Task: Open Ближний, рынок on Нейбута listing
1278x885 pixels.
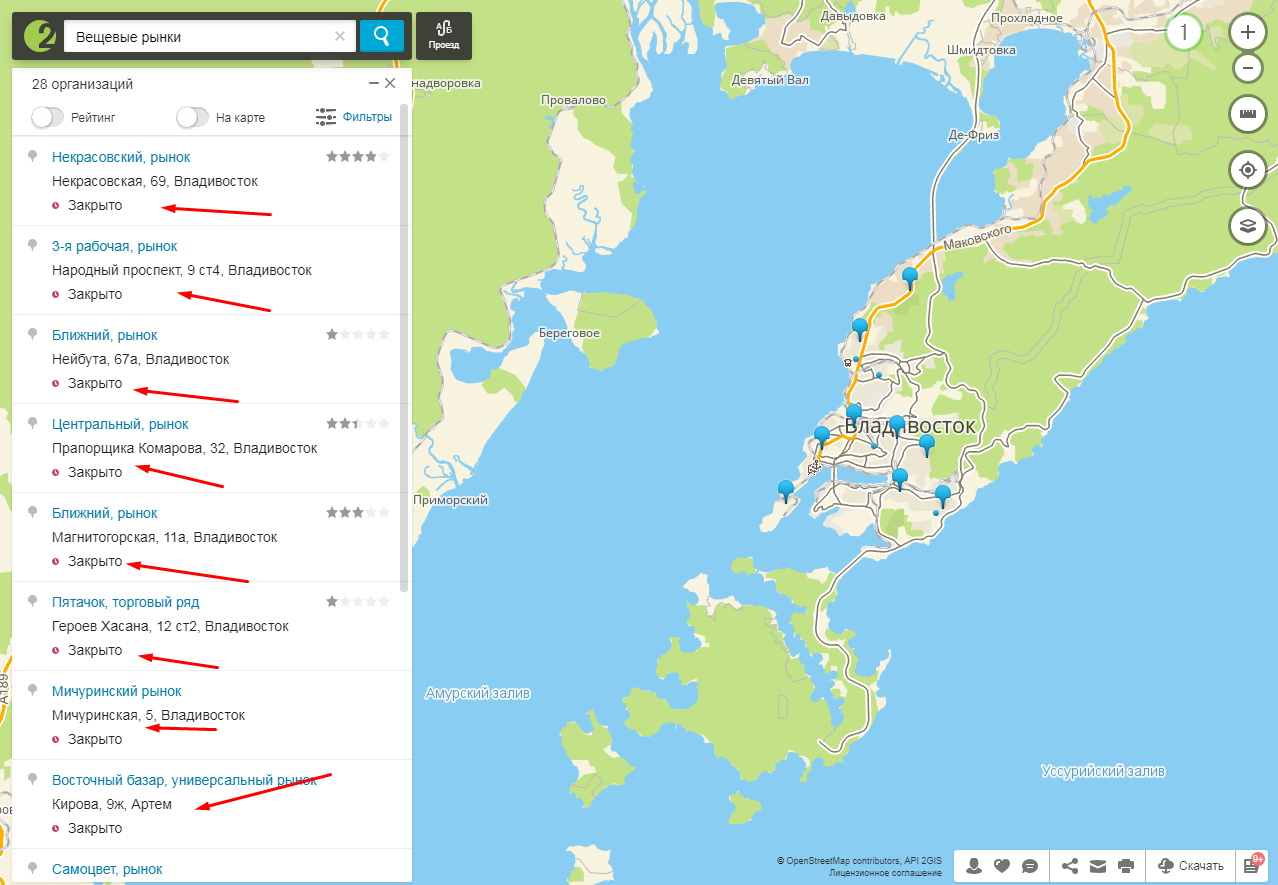Action: coord(105,335)
